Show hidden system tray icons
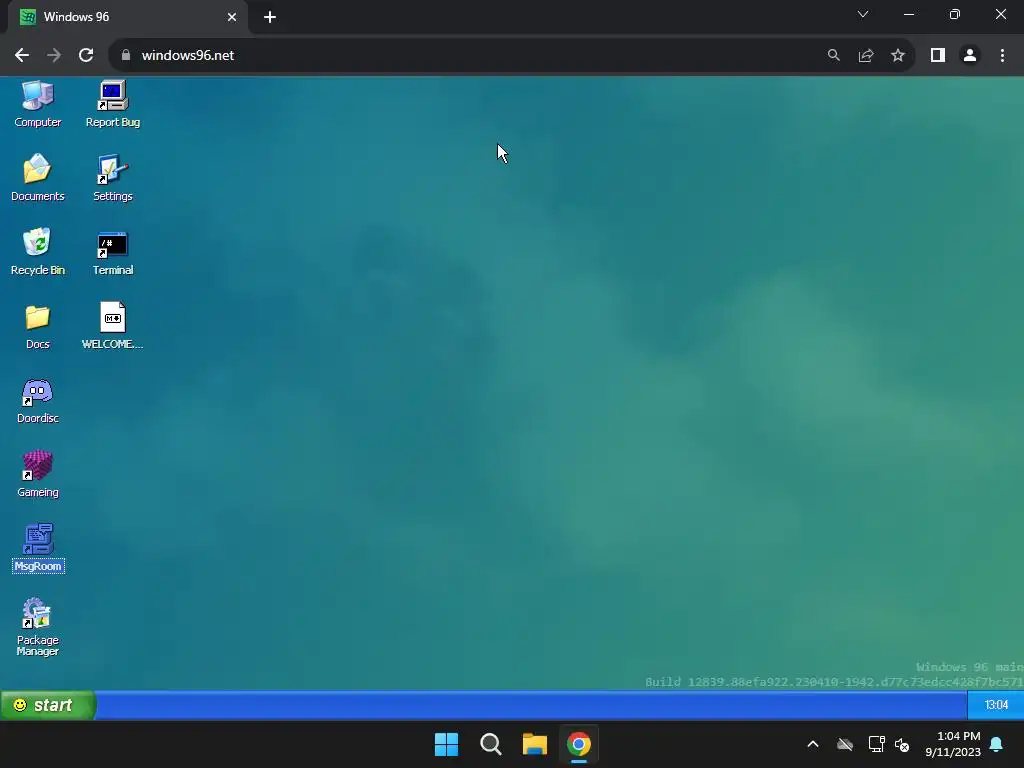1024x768 pixels. point(813,744)
